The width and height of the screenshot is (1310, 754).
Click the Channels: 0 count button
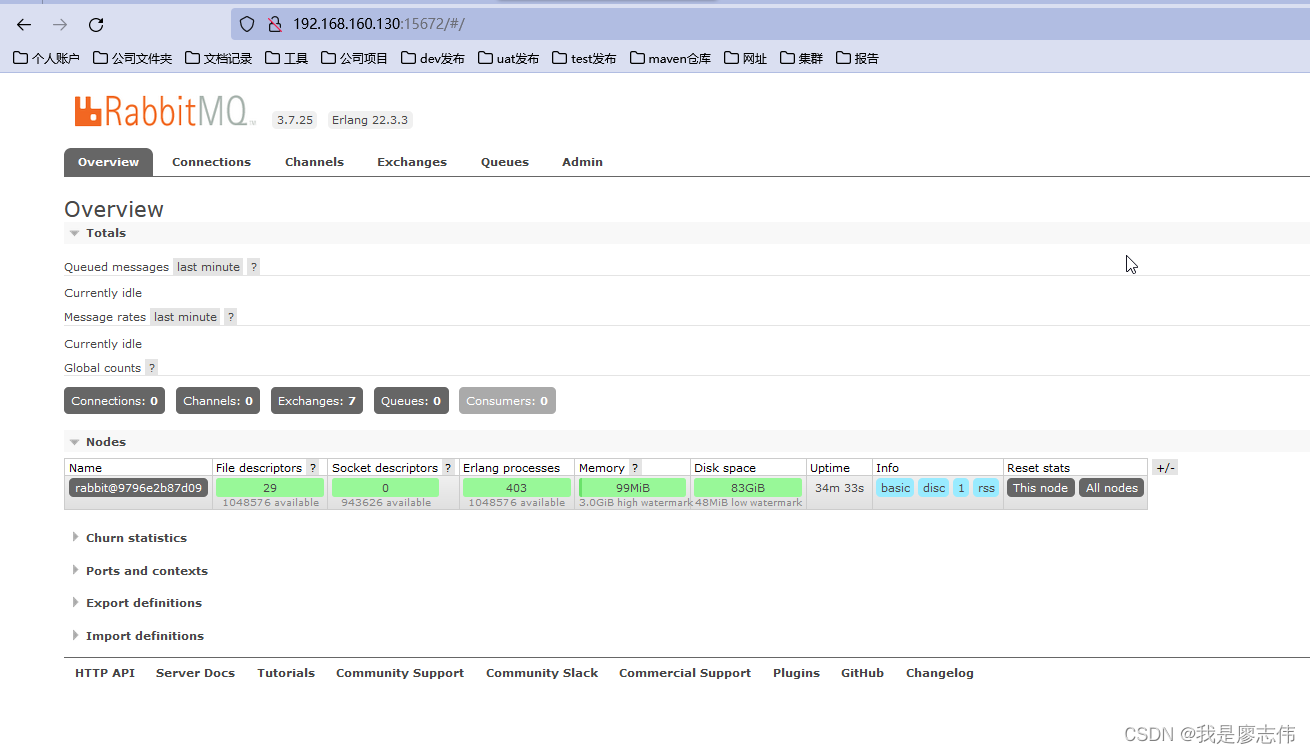click(x=218, y=401)
